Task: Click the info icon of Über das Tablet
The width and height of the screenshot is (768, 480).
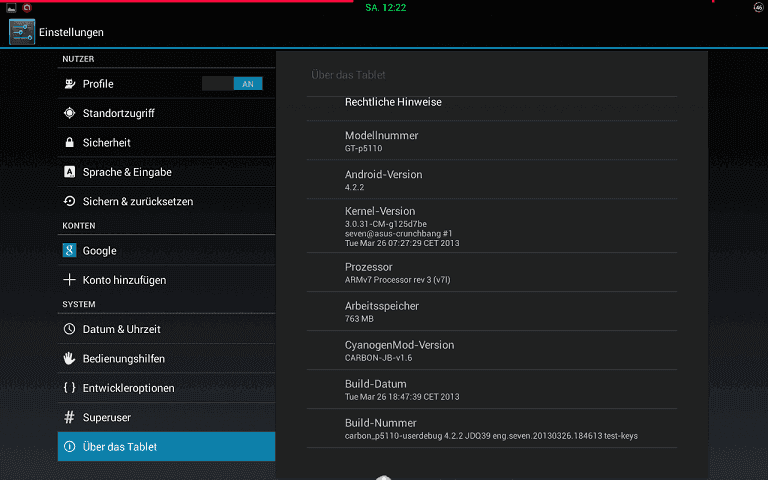Action: [70, 447]
